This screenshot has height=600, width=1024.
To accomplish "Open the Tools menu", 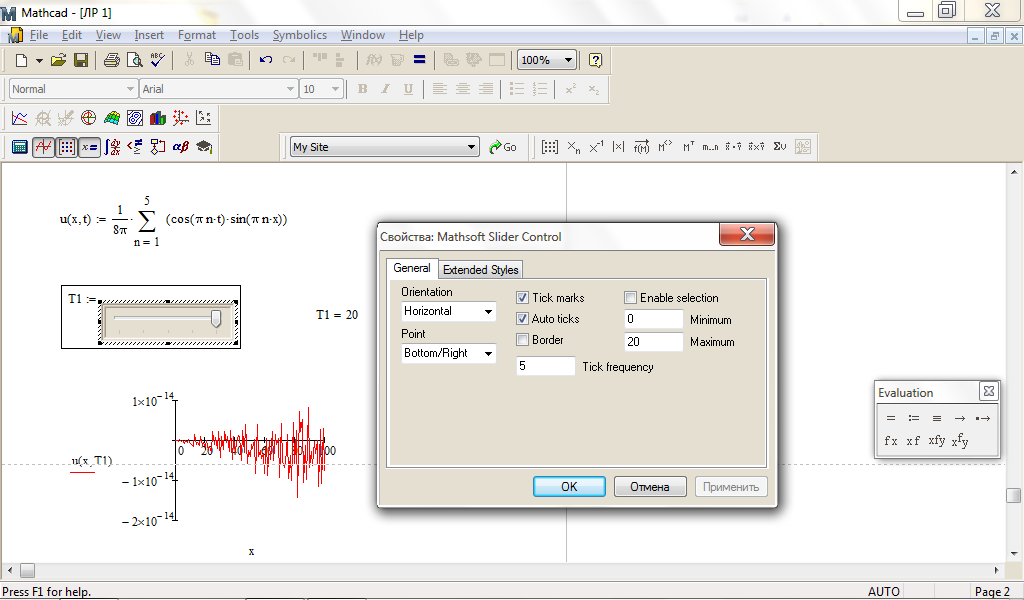I will coord(244,35).
